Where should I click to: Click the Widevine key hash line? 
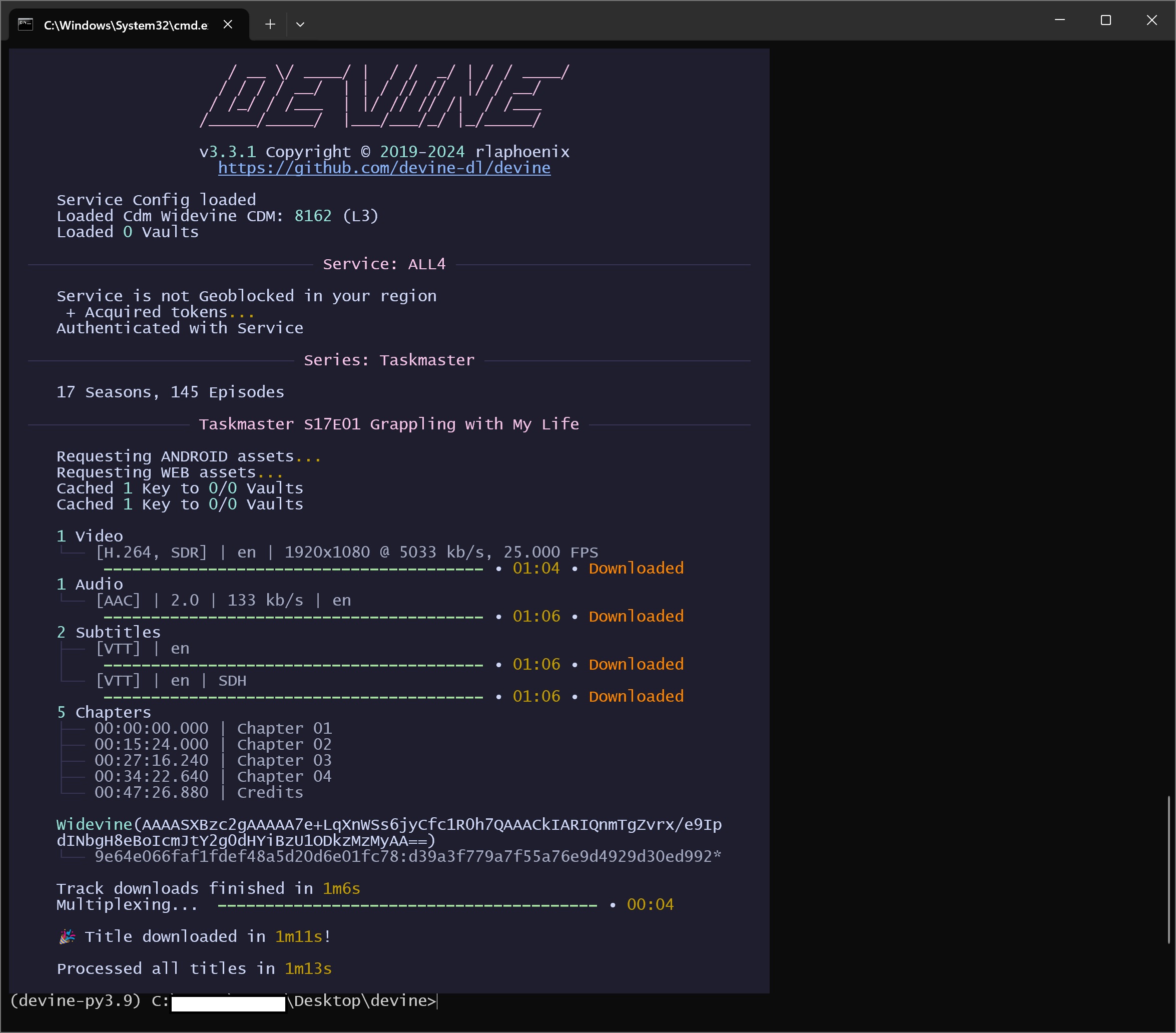(407, 856)
